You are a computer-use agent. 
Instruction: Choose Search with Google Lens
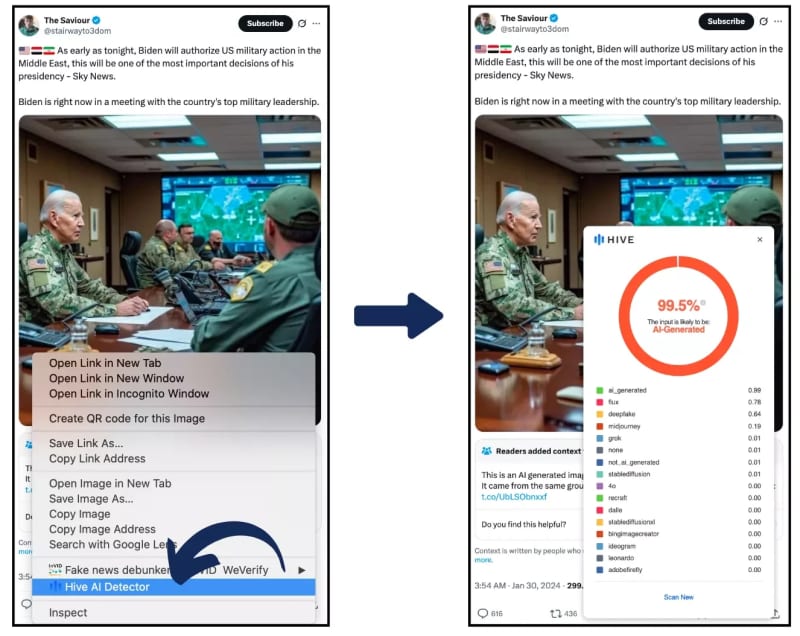pos(112,544)
